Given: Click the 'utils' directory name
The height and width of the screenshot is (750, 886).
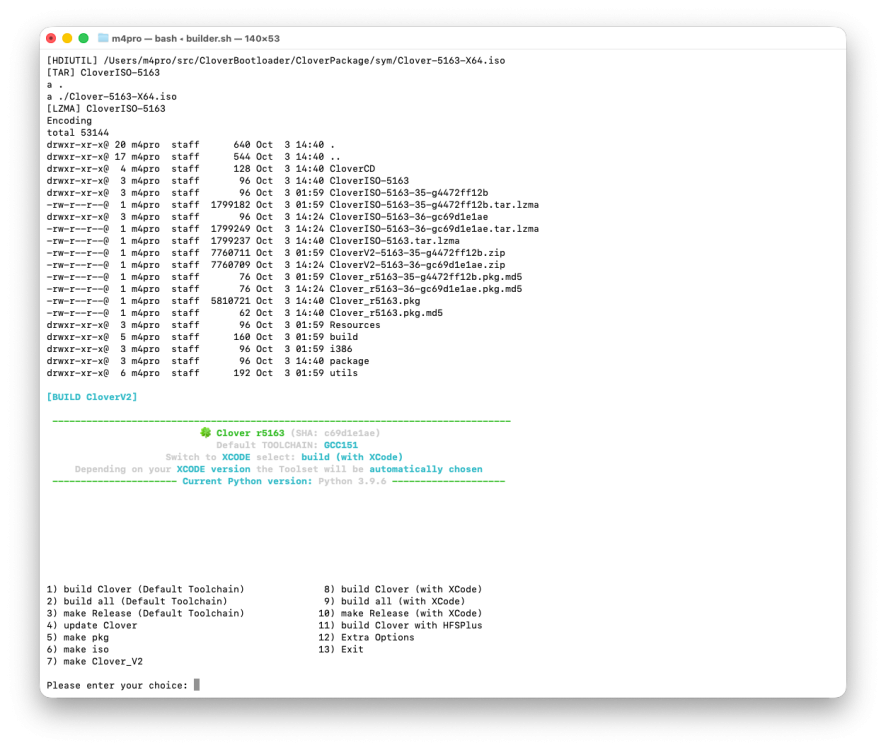Looking at the screenshot, I should click(344, 372).
